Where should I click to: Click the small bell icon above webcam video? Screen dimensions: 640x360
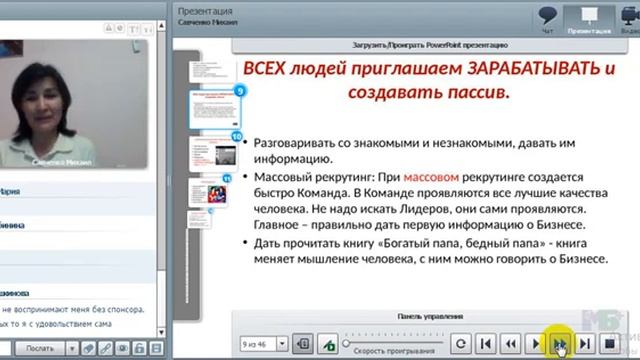pos(109,28)
